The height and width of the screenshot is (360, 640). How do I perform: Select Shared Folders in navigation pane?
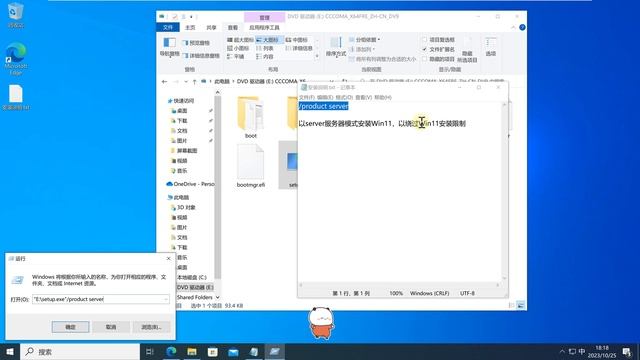point(195,297)
